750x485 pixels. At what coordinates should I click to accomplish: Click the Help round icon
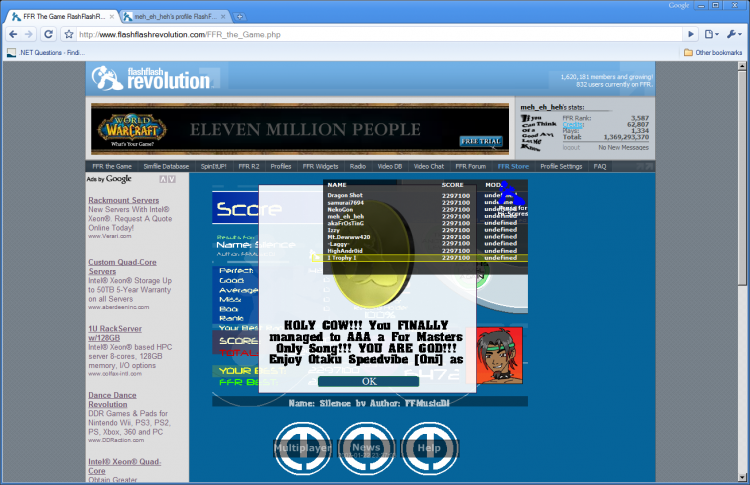pyautogui.click(x=429, y=448)
